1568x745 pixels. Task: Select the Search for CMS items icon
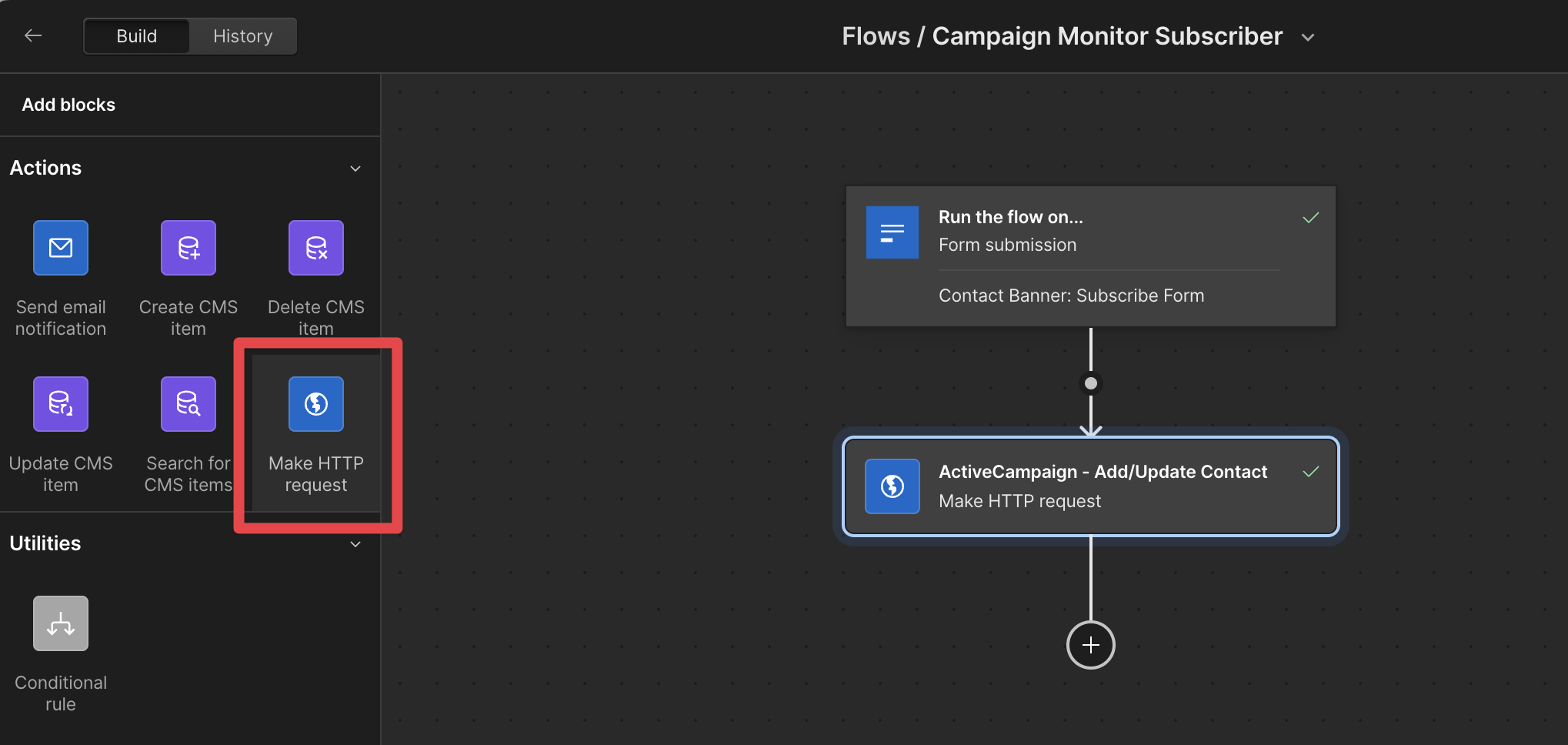coord(188,404)
